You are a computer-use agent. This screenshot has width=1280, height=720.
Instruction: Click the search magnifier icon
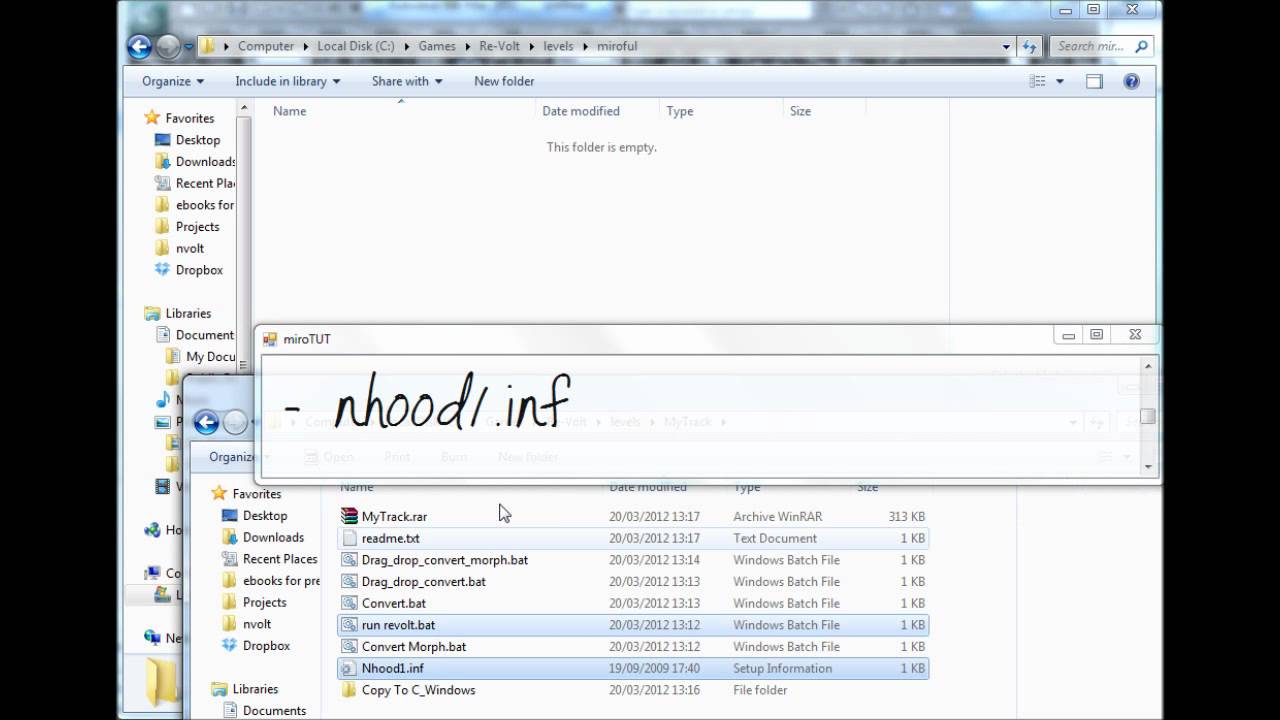tap(1142, 46)
